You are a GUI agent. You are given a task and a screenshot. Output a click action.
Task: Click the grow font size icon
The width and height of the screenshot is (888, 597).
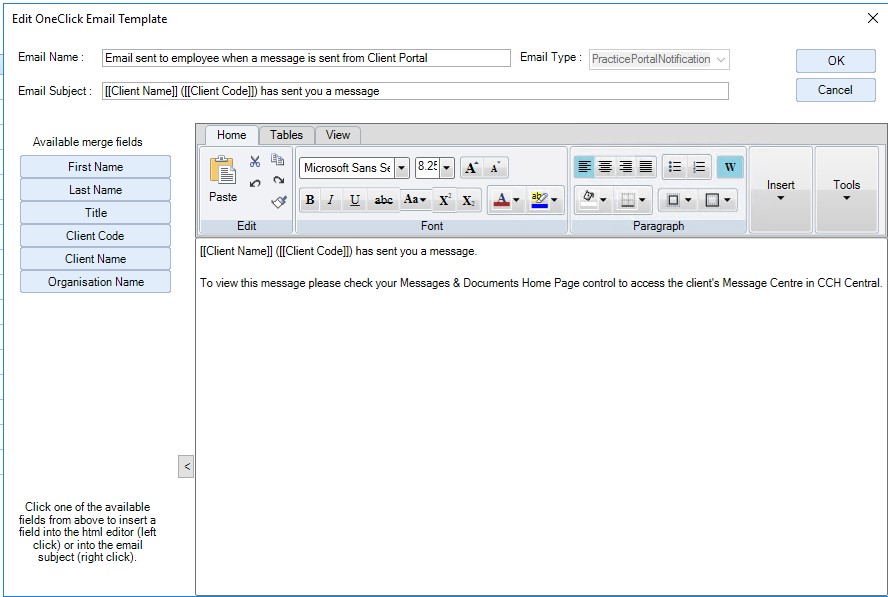pos(471,168)
